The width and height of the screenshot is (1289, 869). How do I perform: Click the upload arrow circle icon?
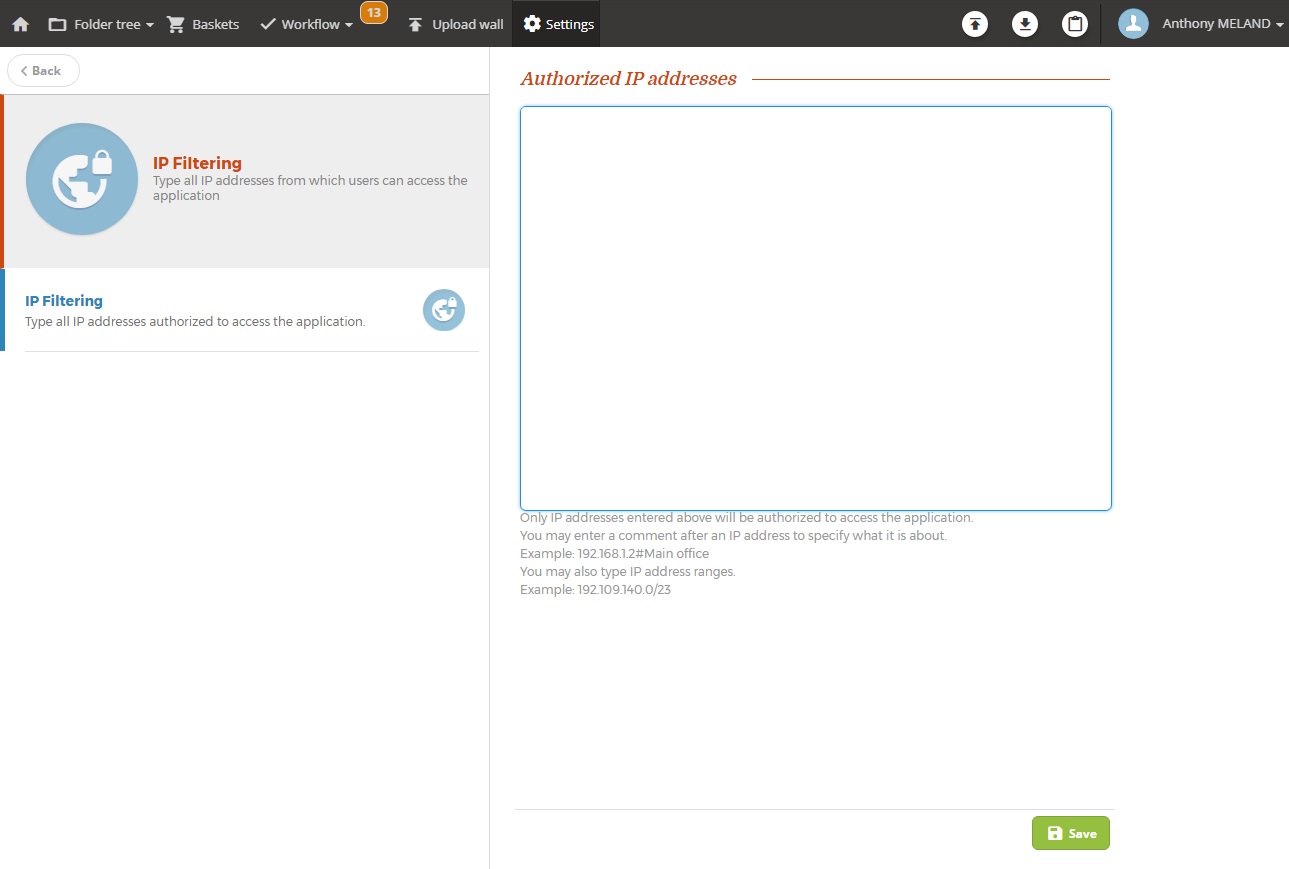[975, 24]
